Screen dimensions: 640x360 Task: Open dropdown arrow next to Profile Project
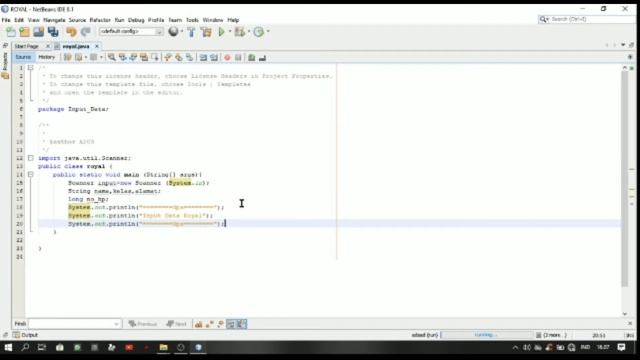(x=268, y=31)
